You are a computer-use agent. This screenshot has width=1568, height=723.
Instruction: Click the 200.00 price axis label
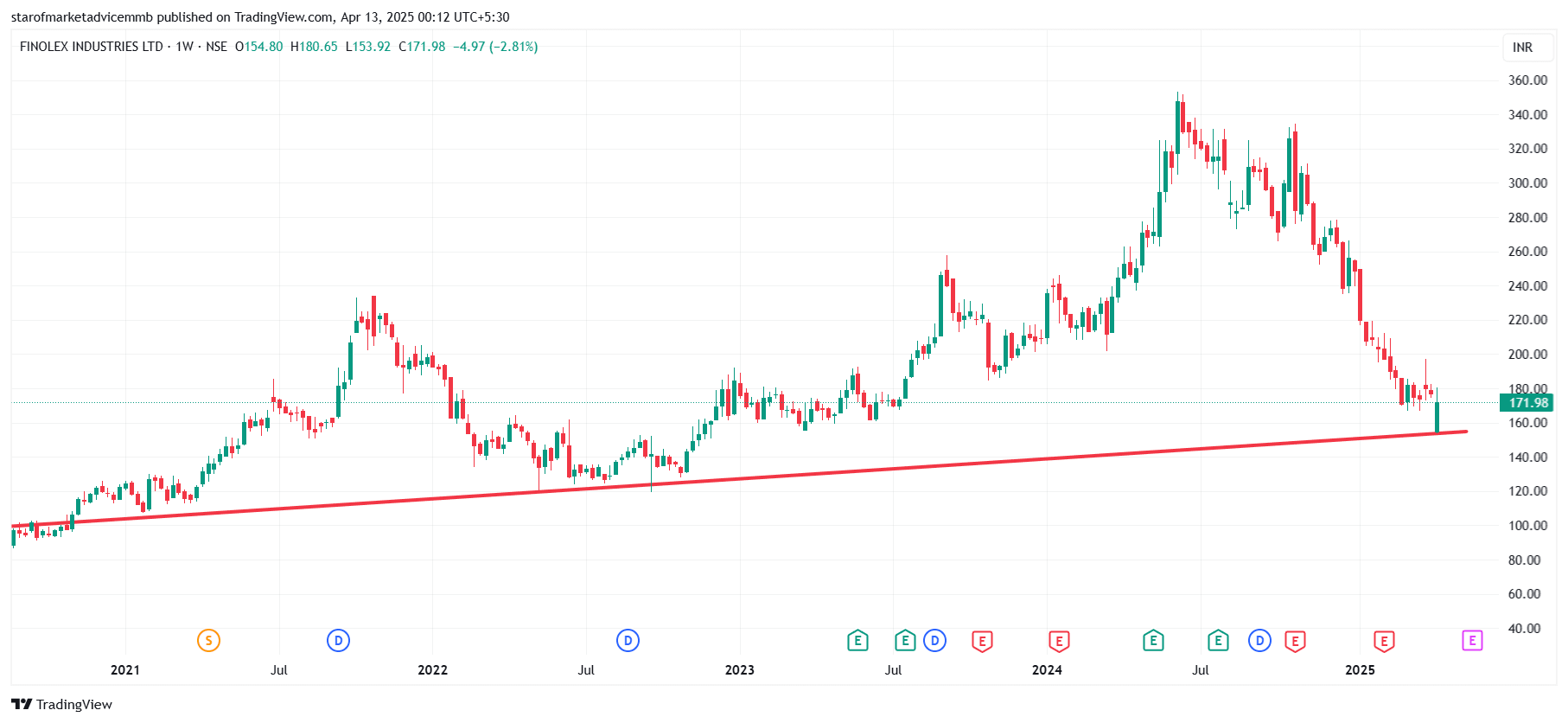click(x=1527, y=355)
